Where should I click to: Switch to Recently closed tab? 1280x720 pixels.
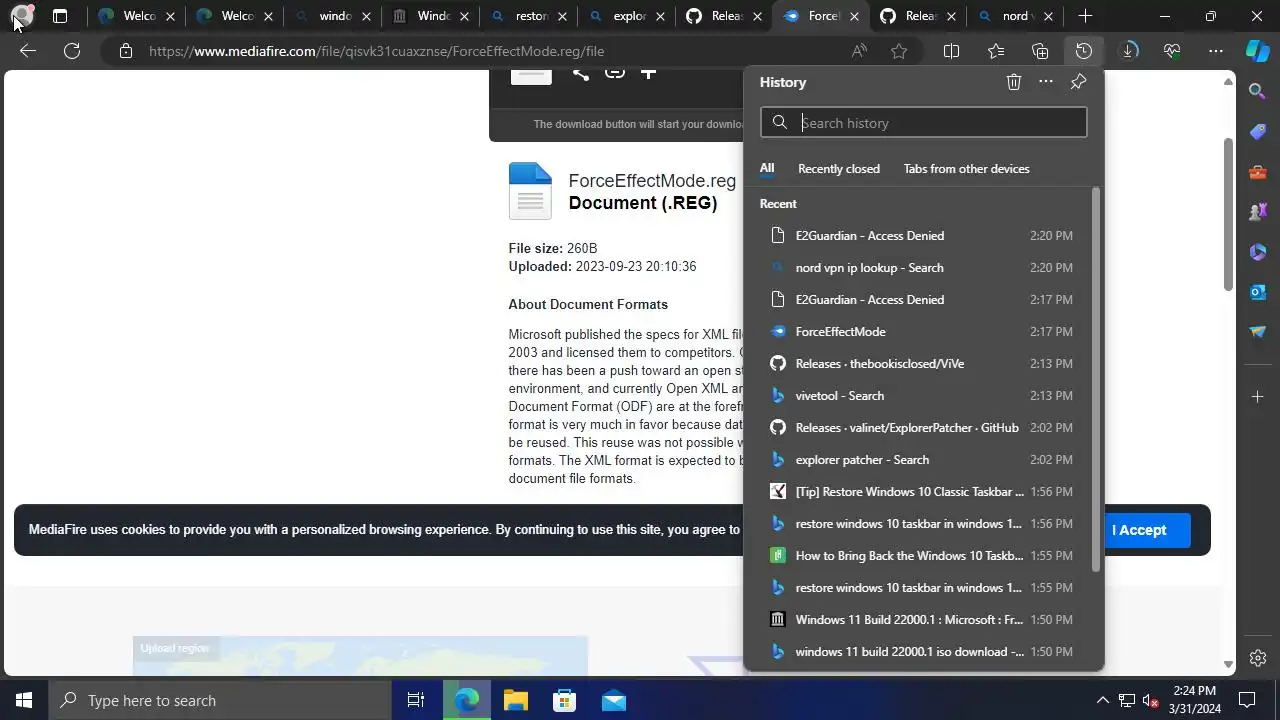coord(839,169)
